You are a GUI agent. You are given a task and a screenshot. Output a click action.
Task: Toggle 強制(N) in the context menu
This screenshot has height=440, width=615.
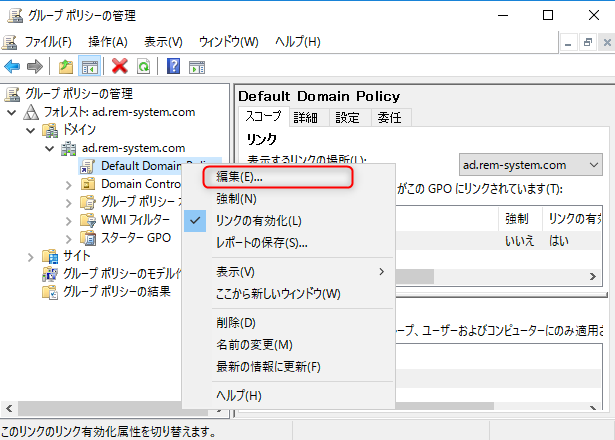237,199
